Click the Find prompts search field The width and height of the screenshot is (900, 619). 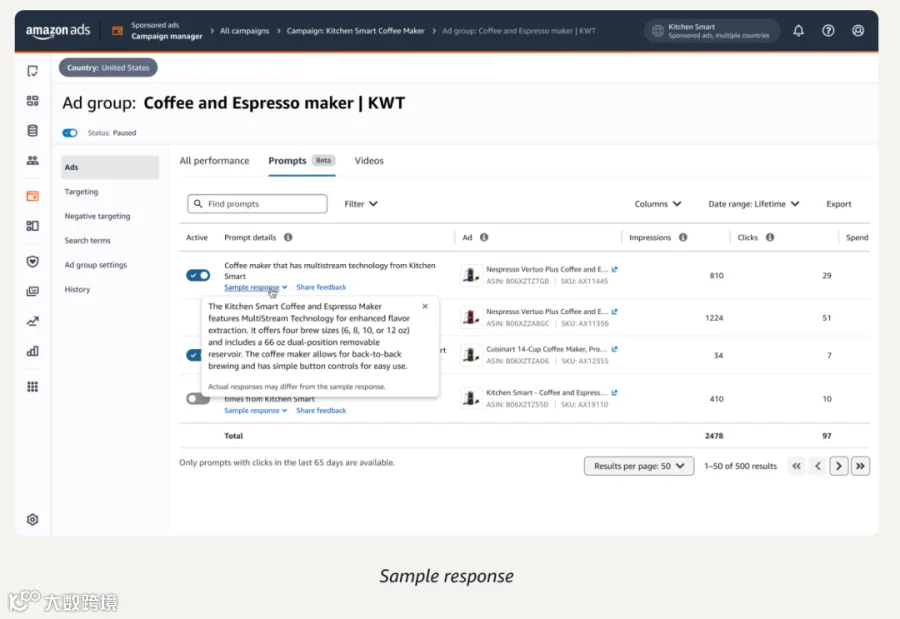[257, 204]
